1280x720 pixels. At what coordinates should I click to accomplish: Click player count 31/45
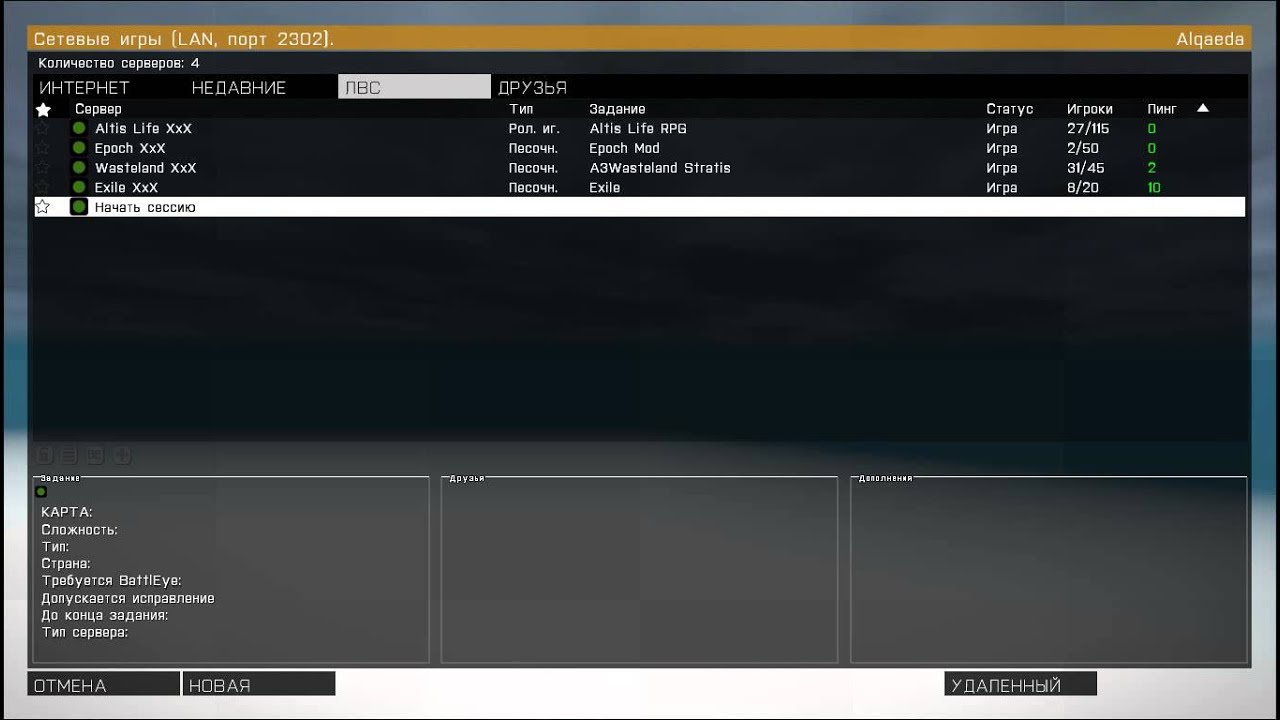tap(1086, 168)
